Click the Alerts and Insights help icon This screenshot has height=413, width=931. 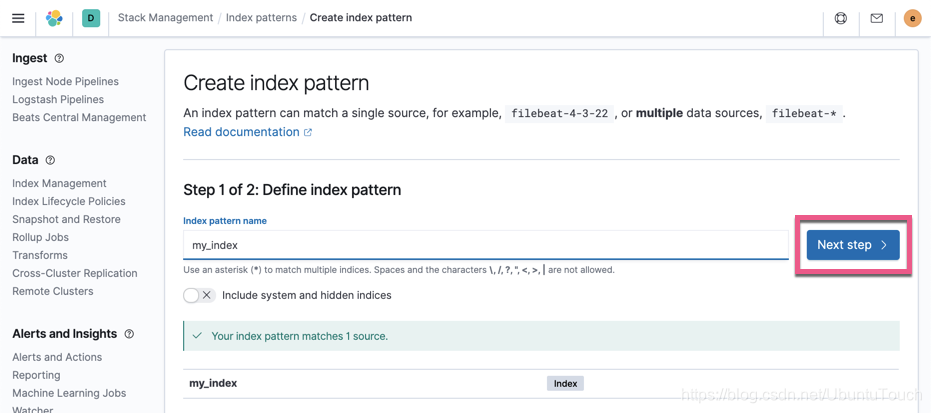pos(129,334)
